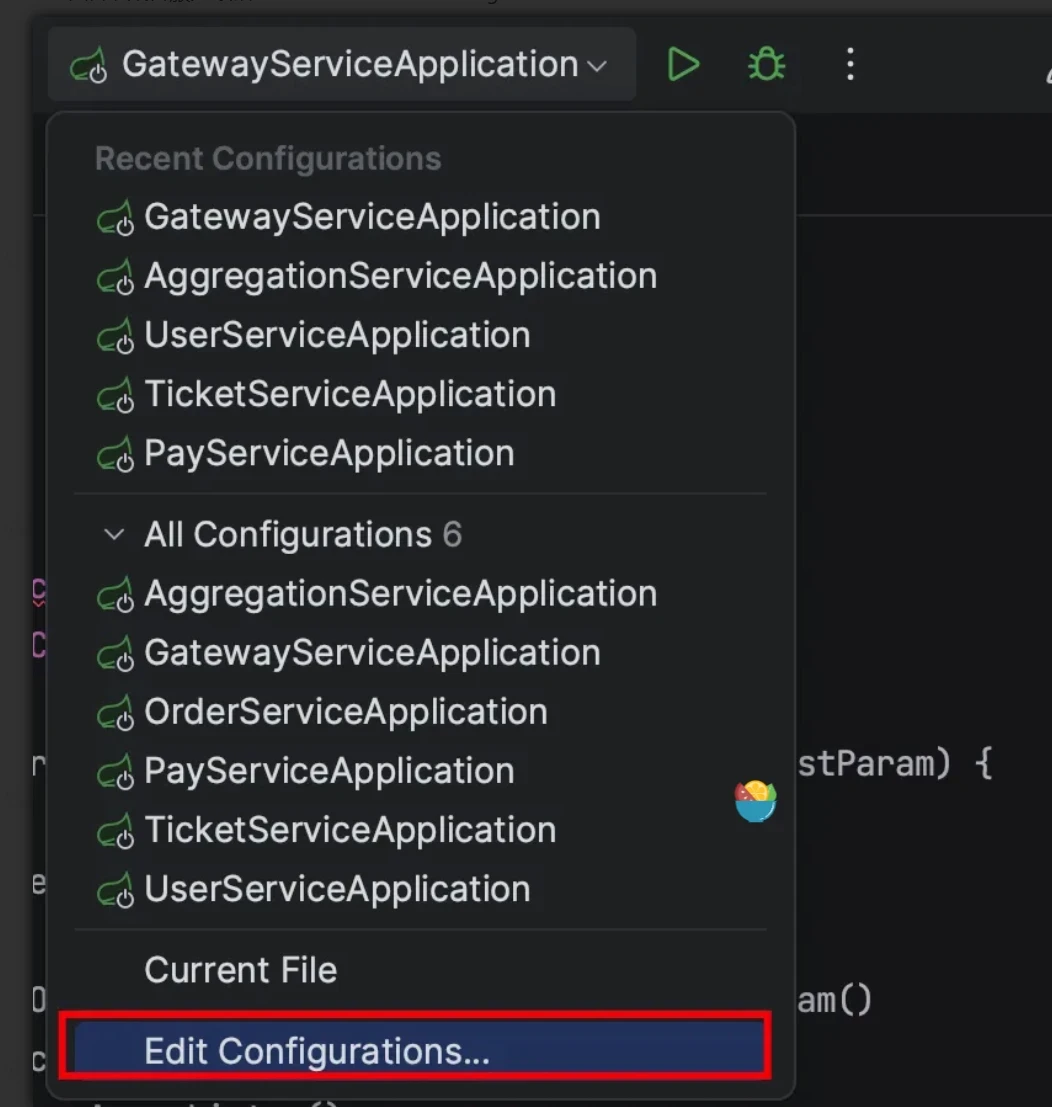Viewport: 1052px width, 1107px height.
Task: Select recent PayServiceApplication configuration
Action: pyautogui.click(x=329, y=453)
